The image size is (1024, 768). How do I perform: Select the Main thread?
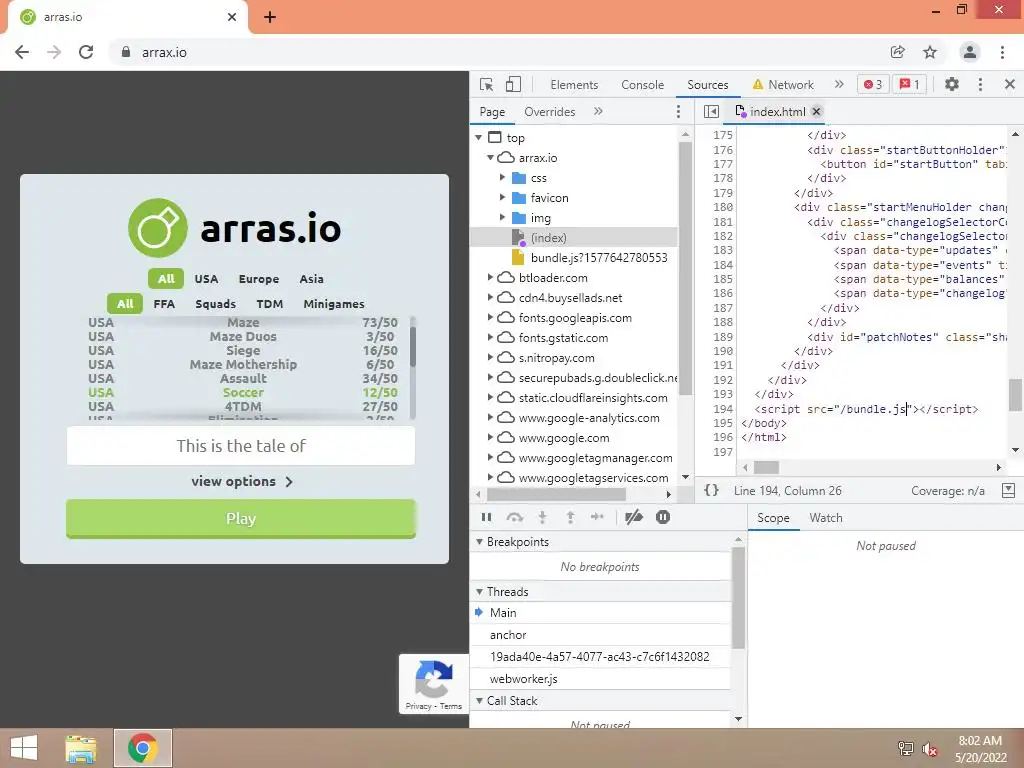click(600, 613)
